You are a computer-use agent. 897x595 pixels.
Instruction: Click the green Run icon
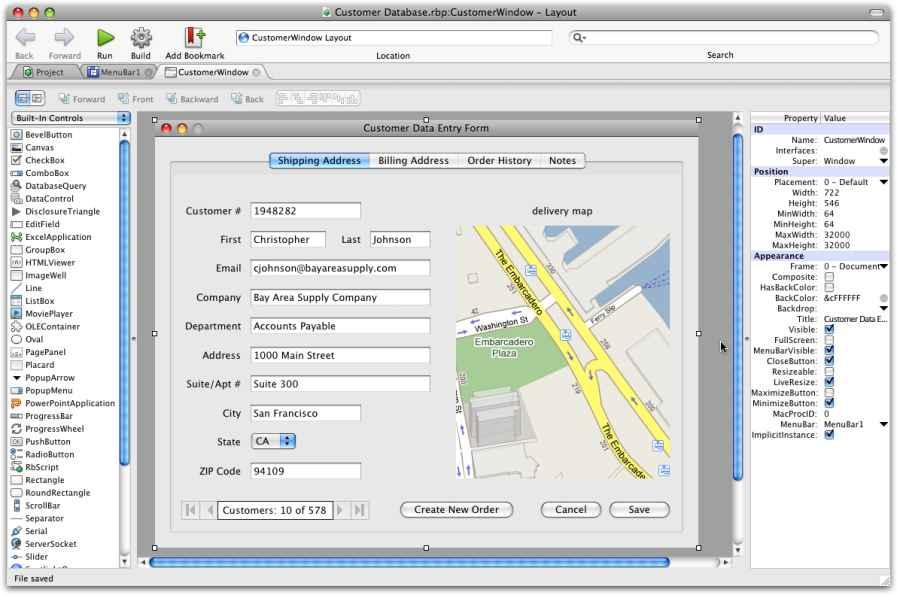[x=105, y=38]
